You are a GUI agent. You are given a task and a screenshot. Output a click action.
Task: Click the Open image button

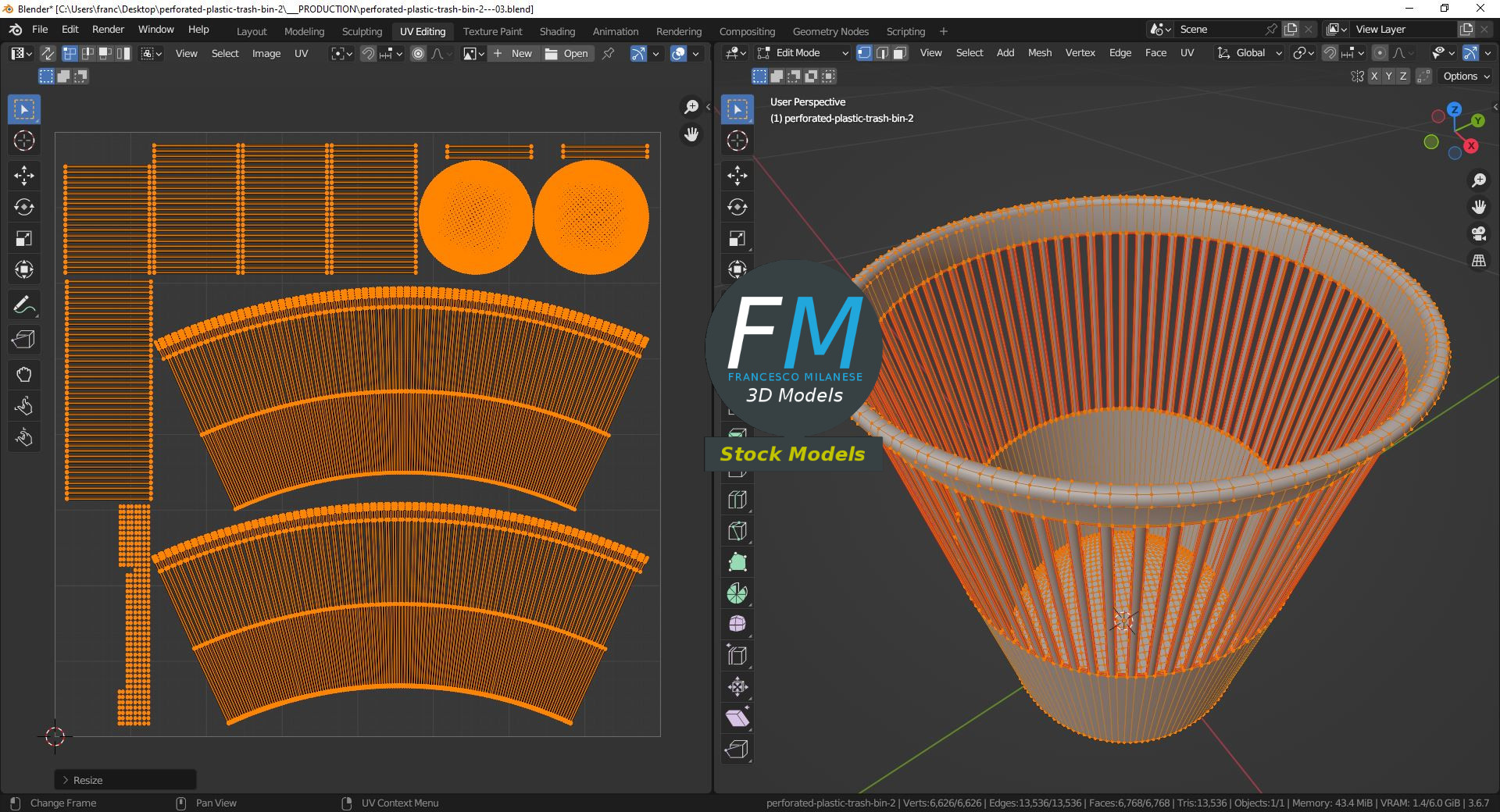pos(567,53)
